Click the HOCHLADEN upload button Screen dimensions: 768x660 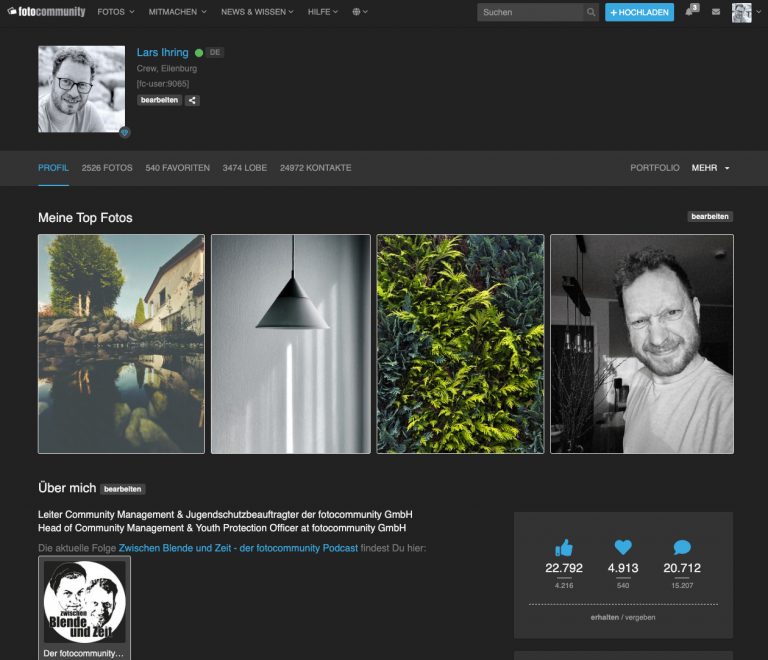point(639,12)
